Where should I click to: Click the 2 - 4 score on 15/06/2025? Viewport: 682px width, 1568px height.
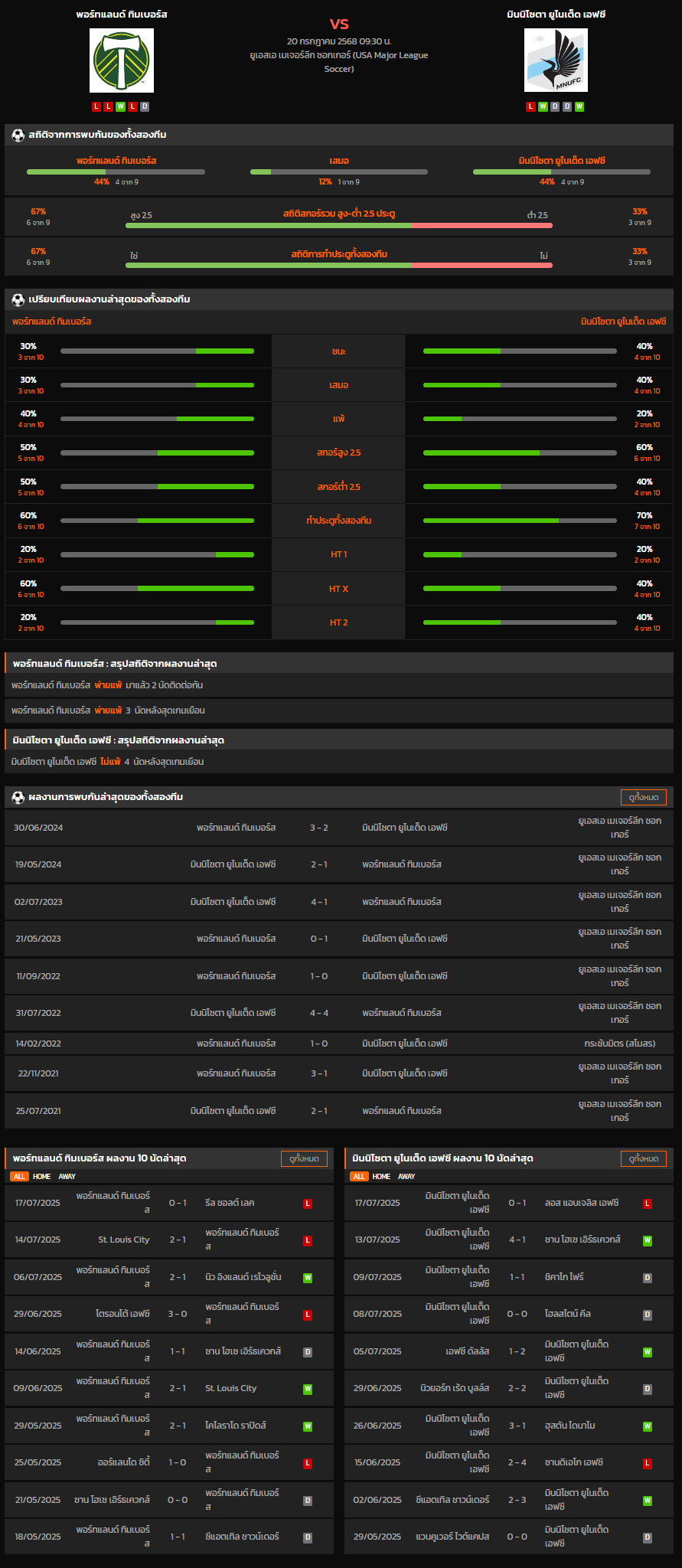(x=517, y=1462)
